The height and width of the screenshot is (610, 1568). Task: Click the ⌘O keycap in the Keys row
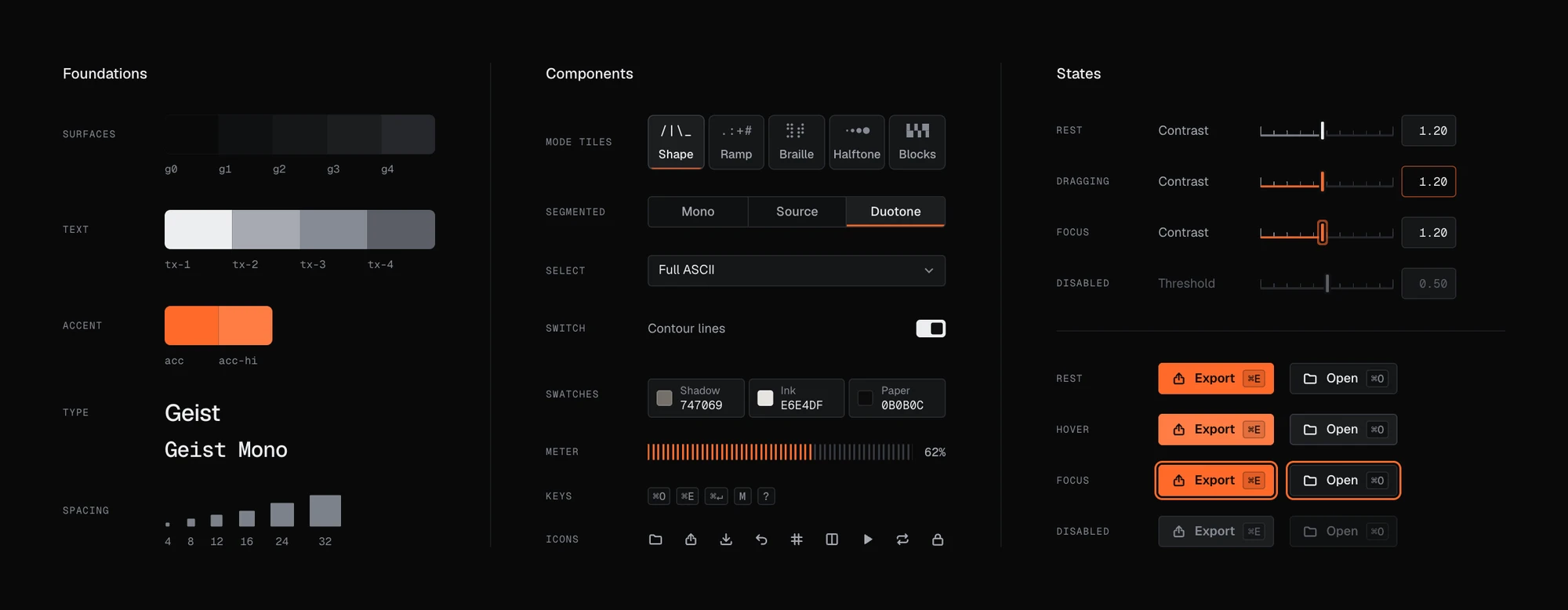pos(659,496)
